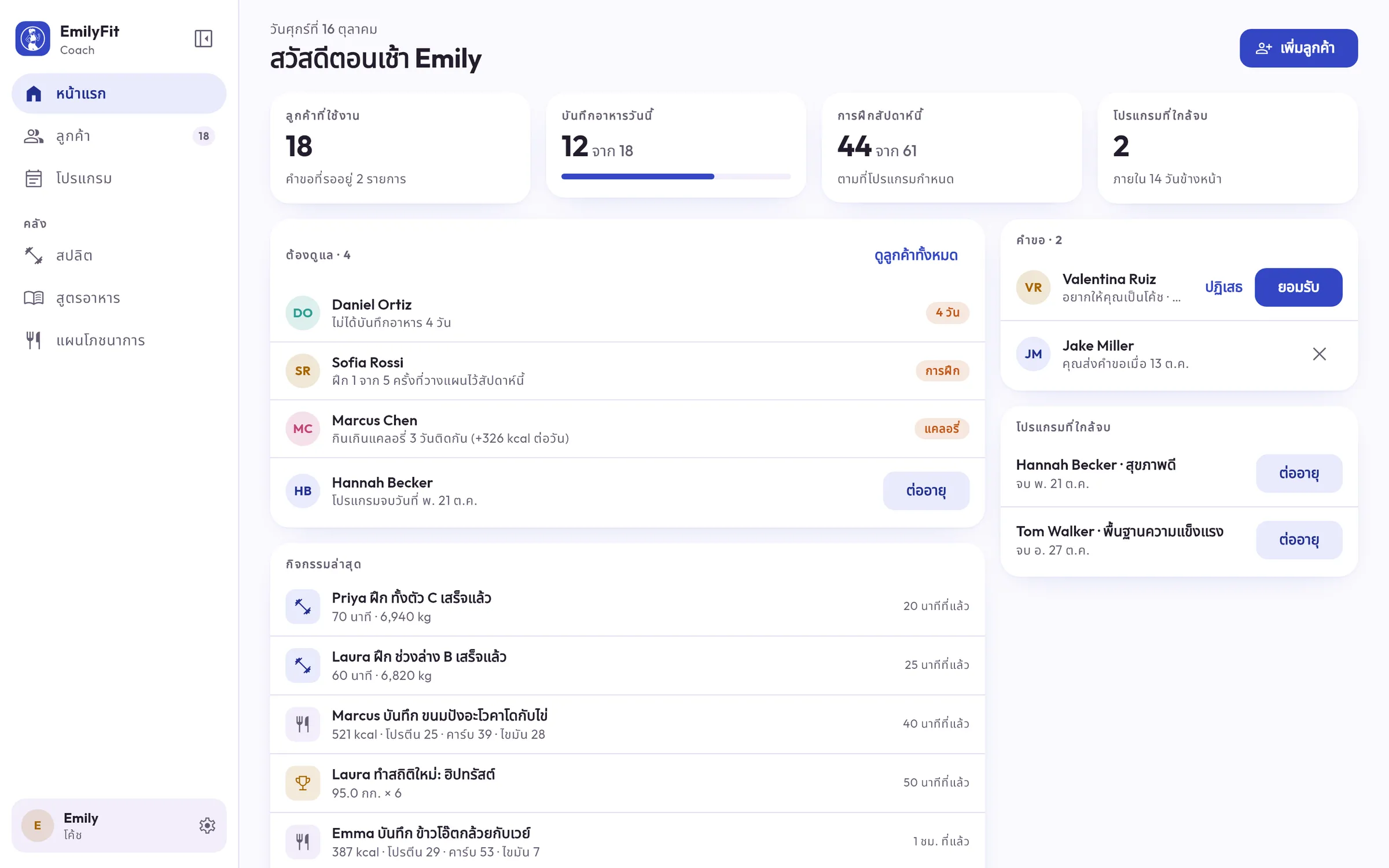The height and width of the screenshot is (868, 1389).
Task: Click the fork icon beside Marcus's meal log
Action: (x=303, y=724)
